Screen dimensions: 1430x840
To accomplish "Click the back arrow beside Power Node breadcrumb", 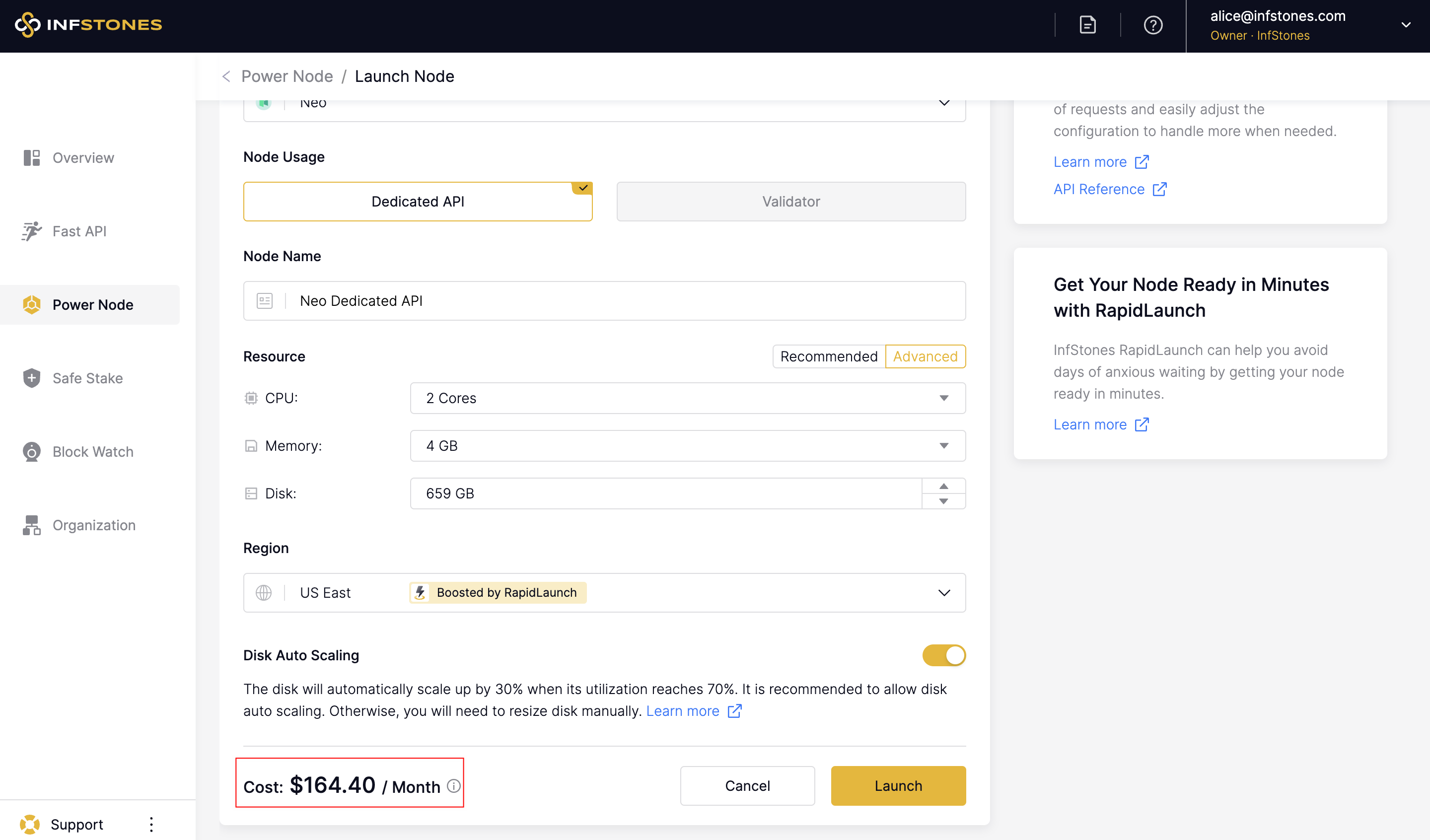I will point(226,76).
